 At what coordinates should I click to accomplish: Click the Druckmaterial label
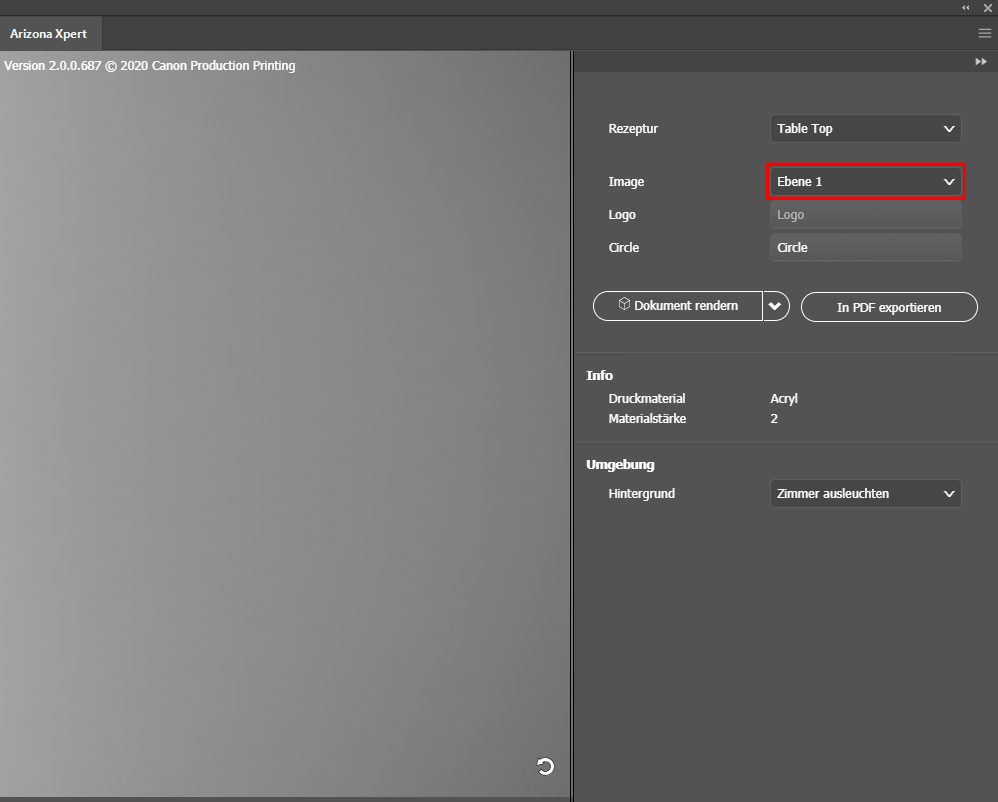[x=647, y=398]
